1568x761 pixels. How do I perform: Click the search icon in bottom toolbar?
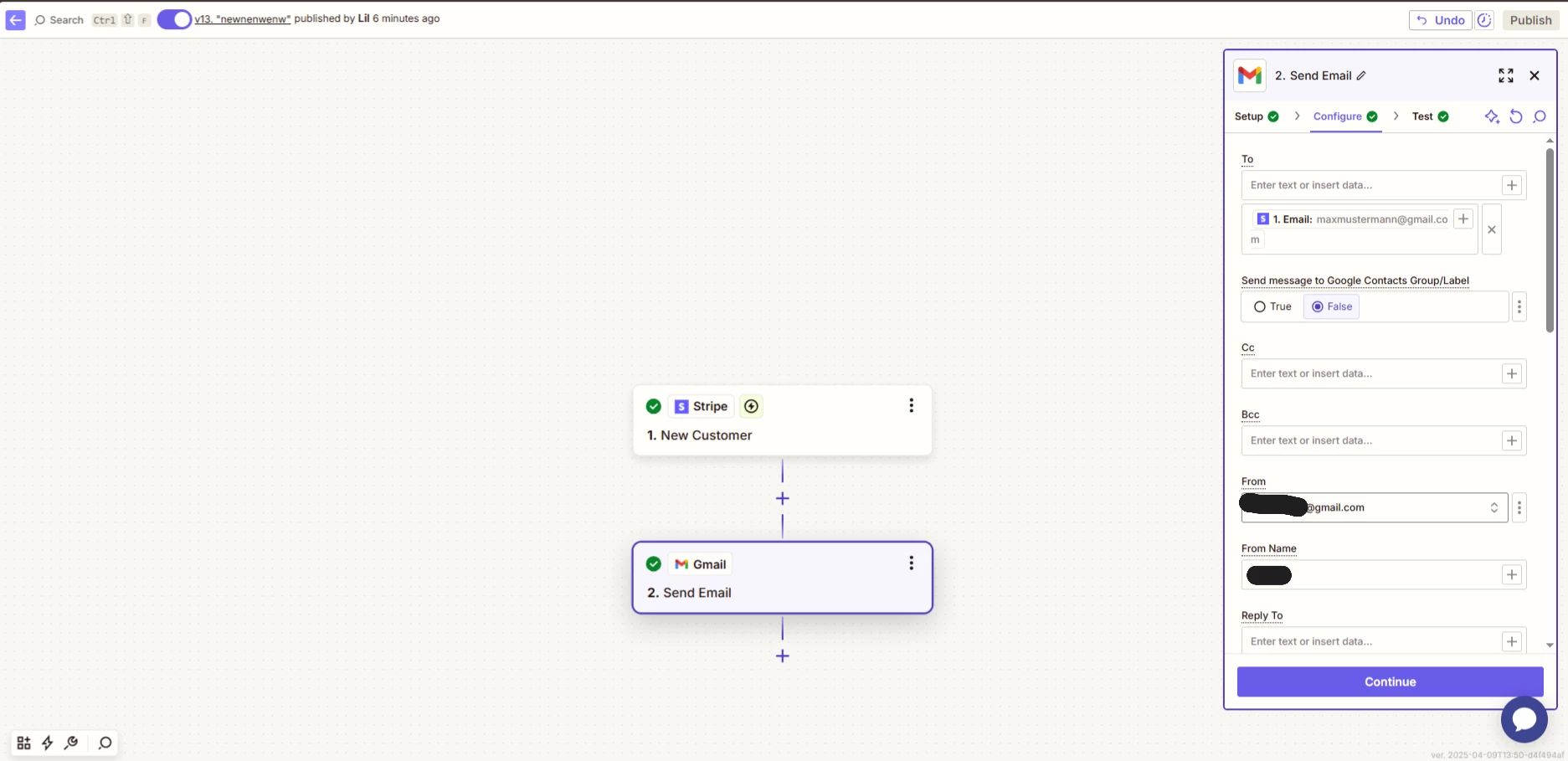click(x=105, y=743)
